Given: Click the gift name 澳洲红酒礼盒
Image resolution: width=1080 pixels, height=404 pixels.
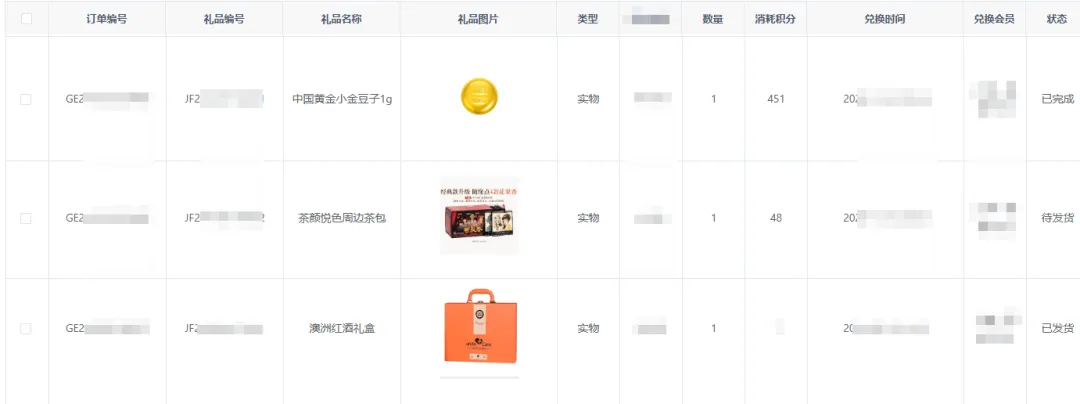Looking at the screenshot, I should [x=341, y=328].
